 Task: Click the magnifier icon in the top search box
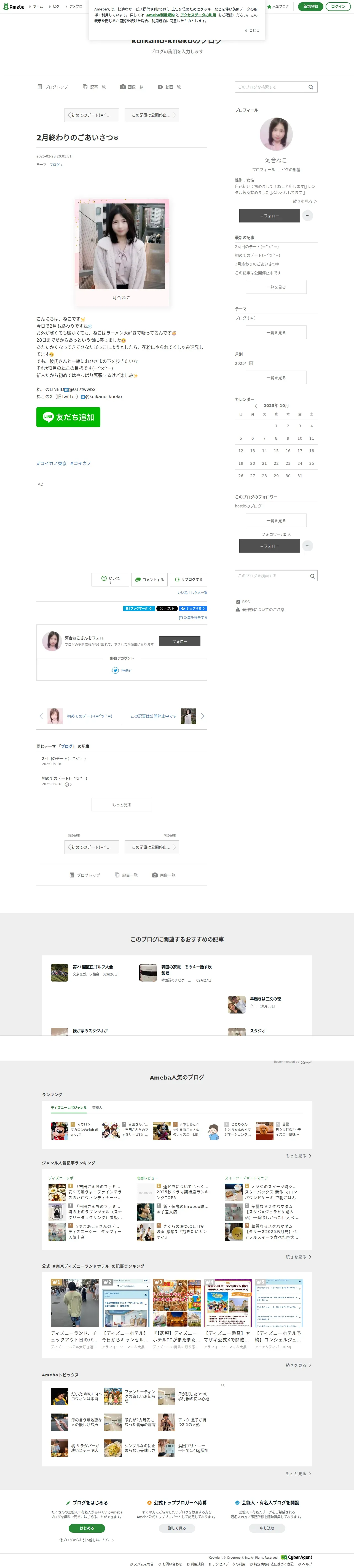click(311, 87)
